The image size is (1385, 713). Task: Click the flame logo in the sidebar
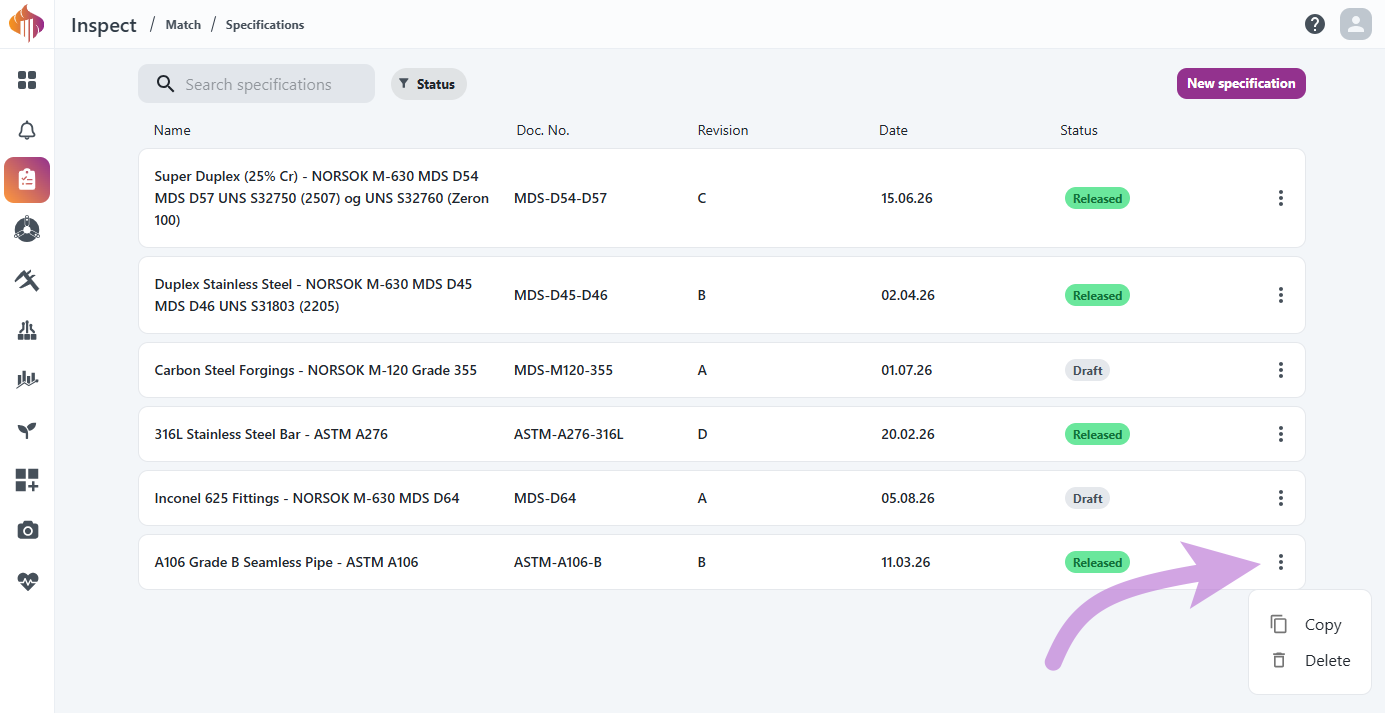point(27,24)
